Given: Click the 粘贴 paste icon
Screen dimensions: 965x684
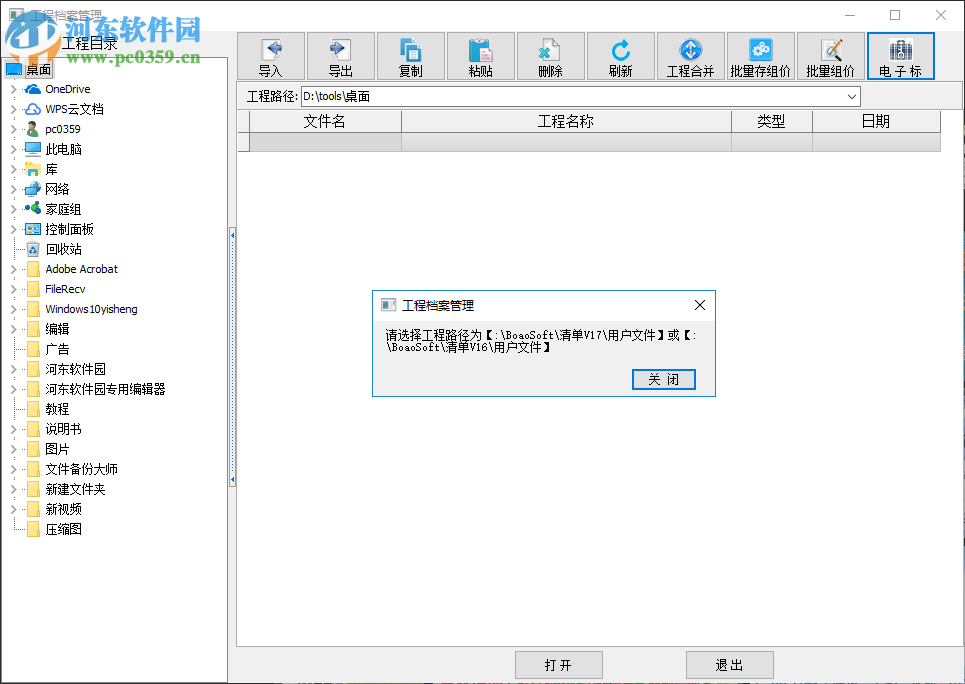Looking at the screenshot, I should [480, 56].
